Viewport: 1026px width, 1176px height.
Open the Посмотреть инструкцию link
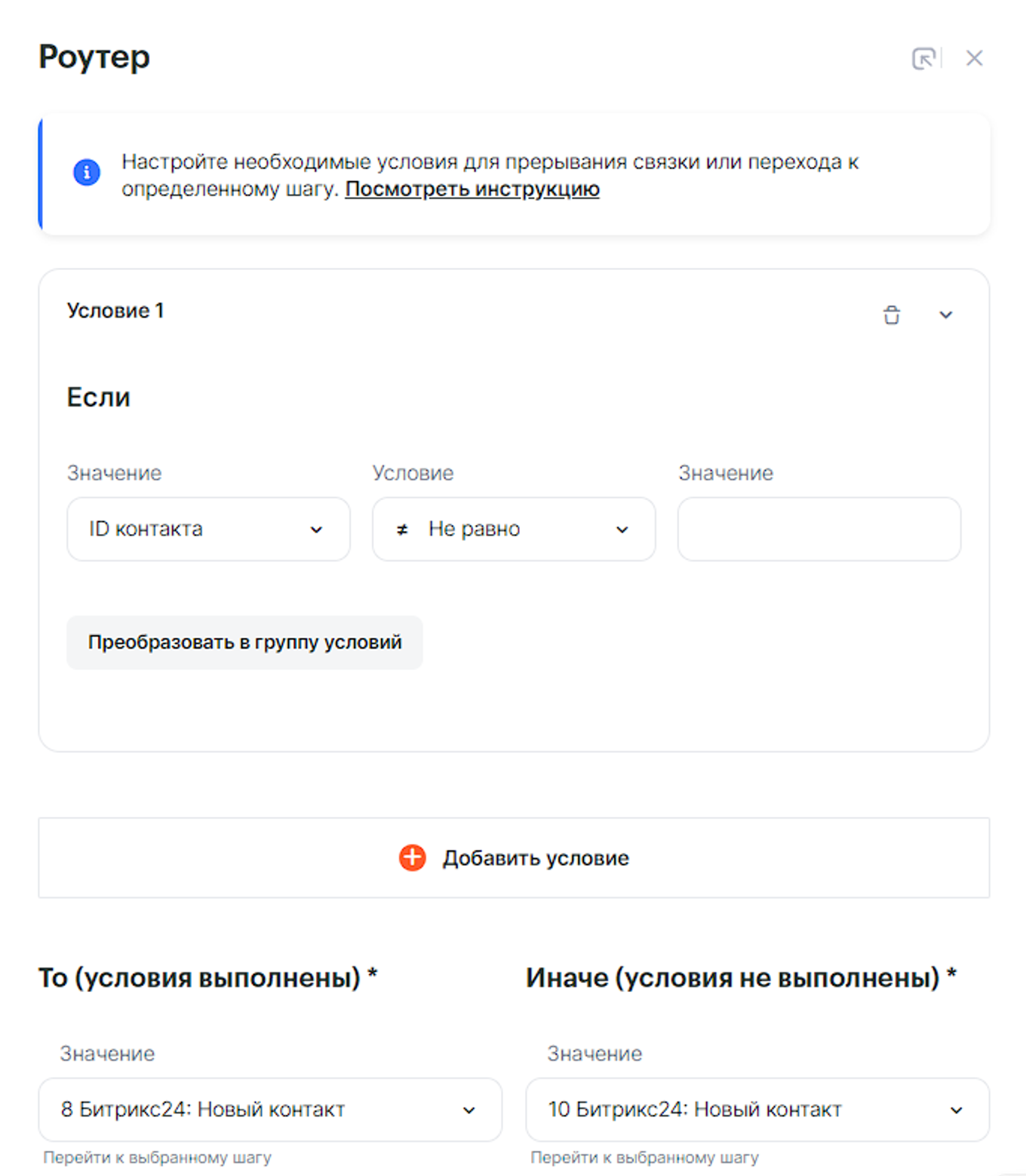tap(472, 189)
